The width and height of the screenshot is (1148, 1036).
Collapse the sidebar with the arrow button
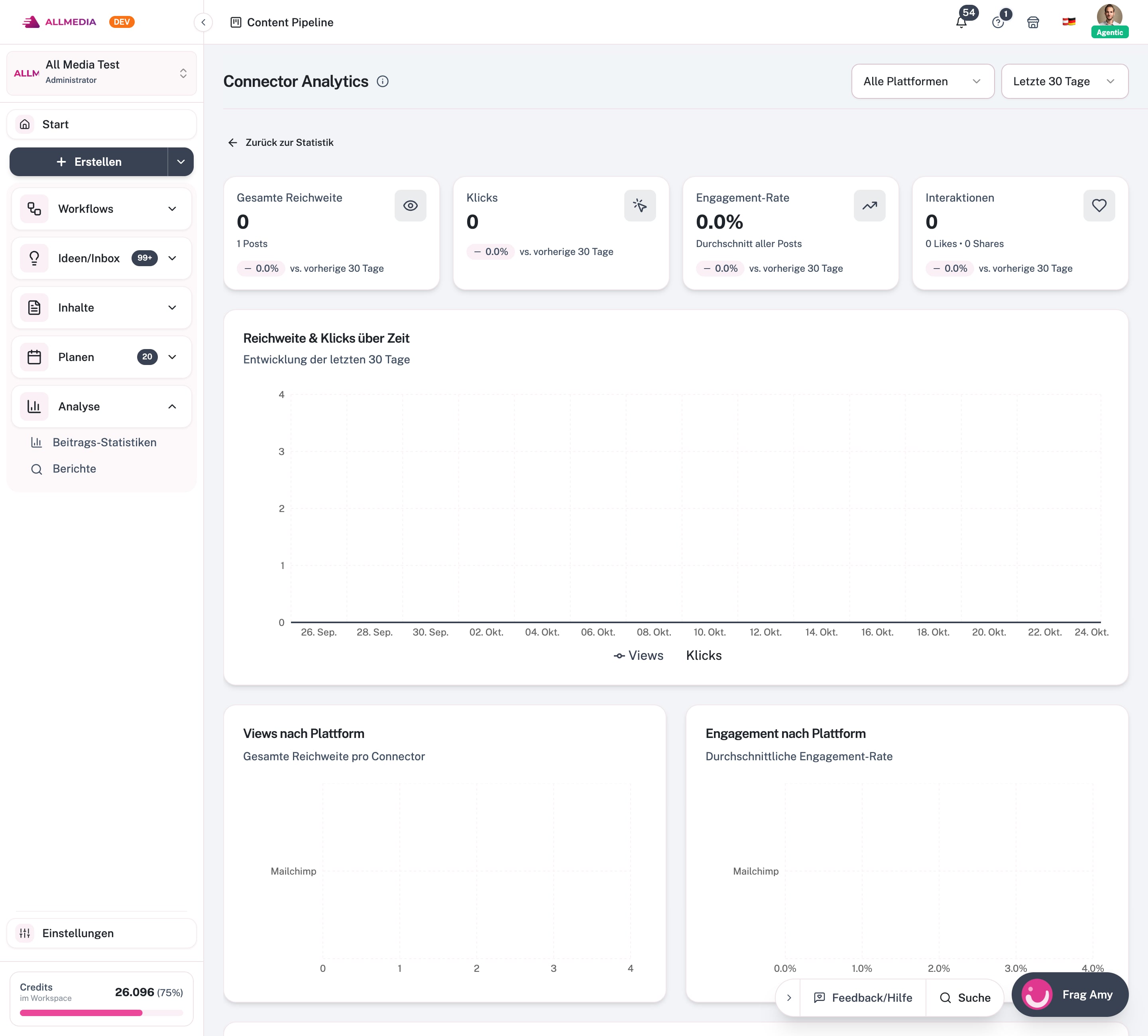point(203,22)
